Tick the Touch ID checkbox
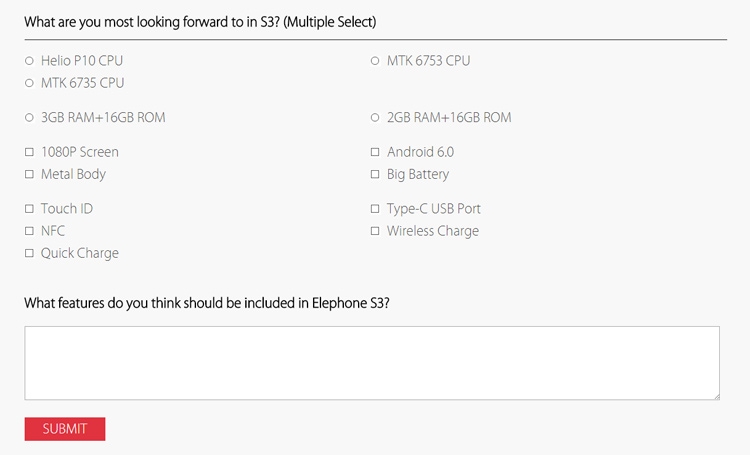The image size is (750, 455). [29, 209]
